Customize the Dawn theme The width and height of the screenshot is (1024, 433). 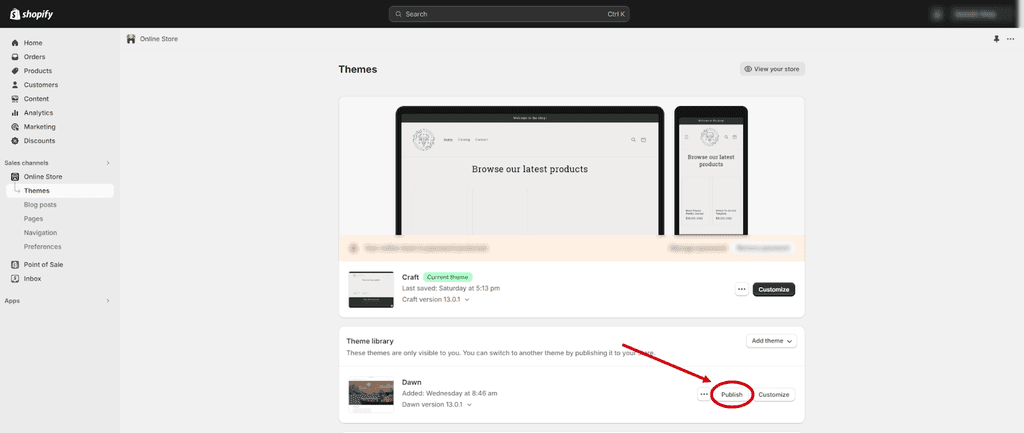point(774,394)
